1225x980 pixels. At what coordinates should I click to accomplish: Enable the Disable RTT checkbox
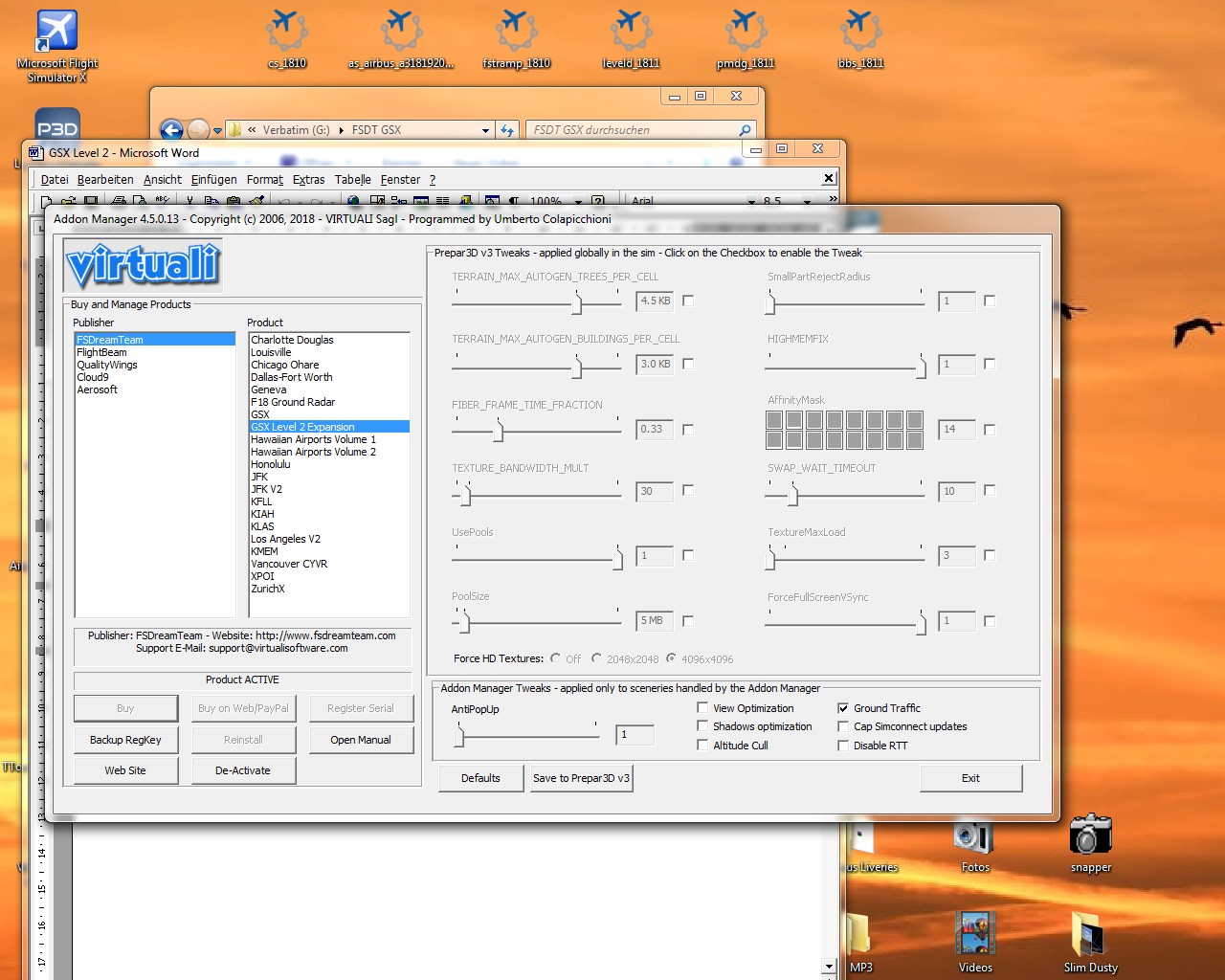pos(843,746)
